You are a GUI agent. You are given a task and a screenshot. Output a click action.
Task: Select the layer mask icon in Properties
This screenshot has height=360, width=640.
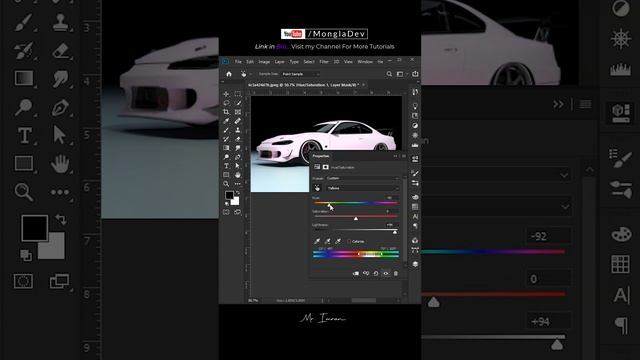pos(325,167)
